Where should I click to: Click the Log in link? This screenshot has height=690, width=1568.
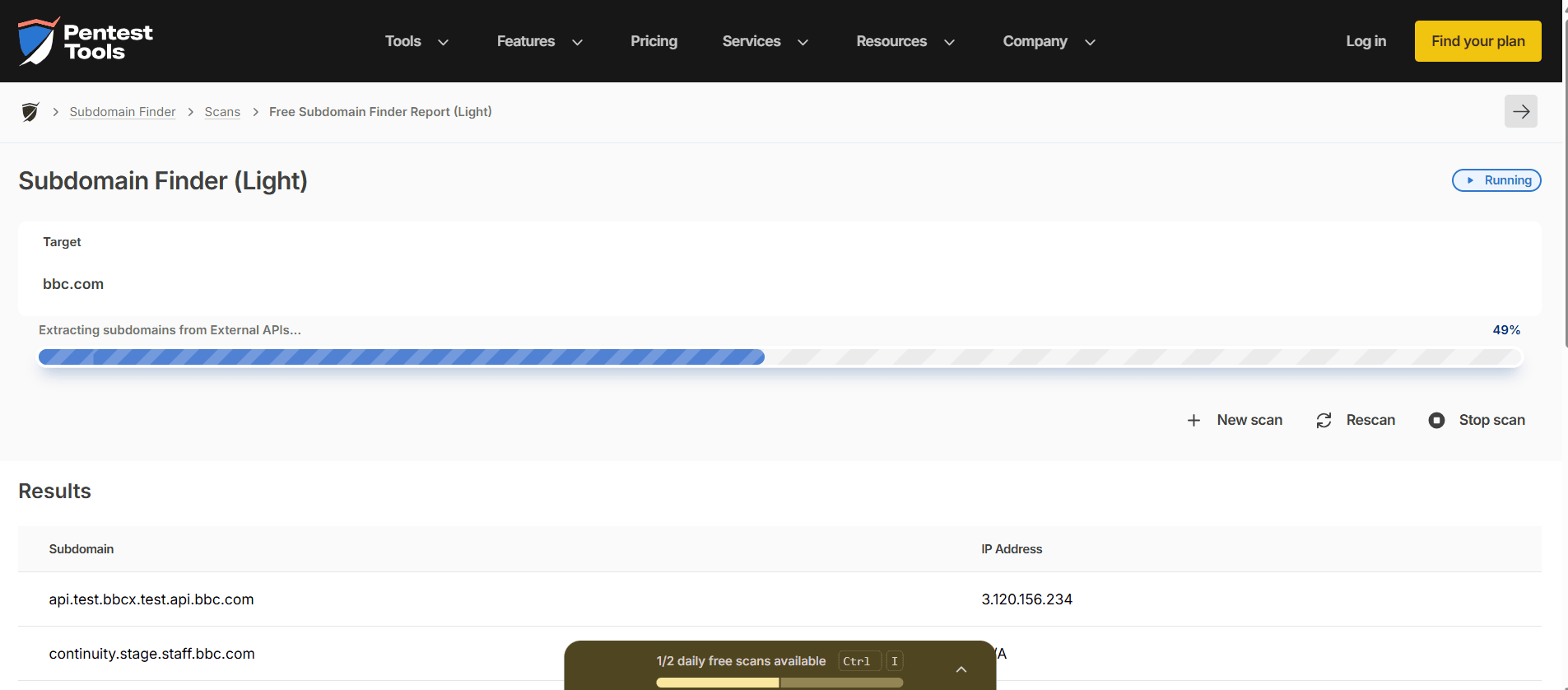(1366, 41)
